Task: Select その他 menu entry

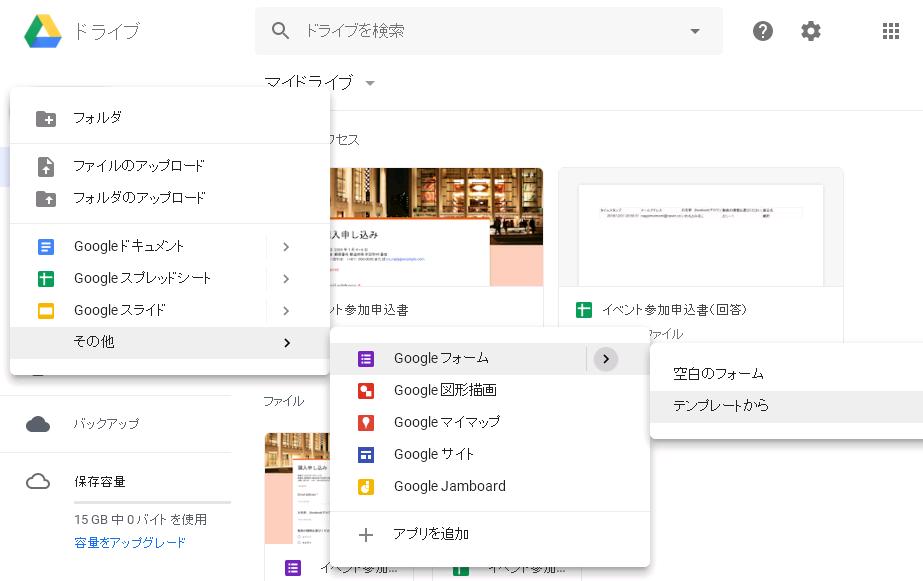Action: [x=170, y=342]
